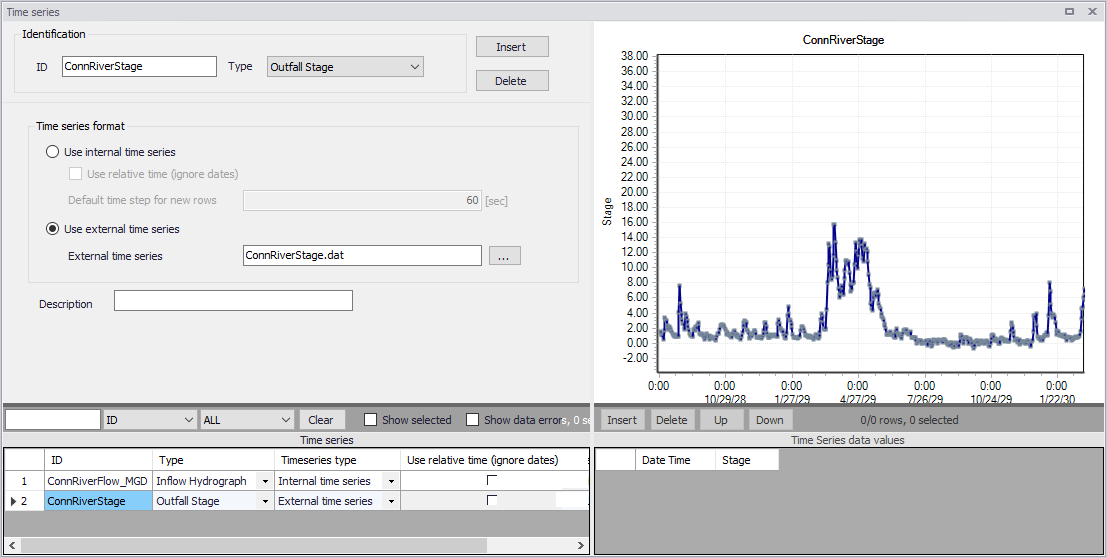Click the Description text field
This screenshot has width=1107, height=558.
(233, 300)
